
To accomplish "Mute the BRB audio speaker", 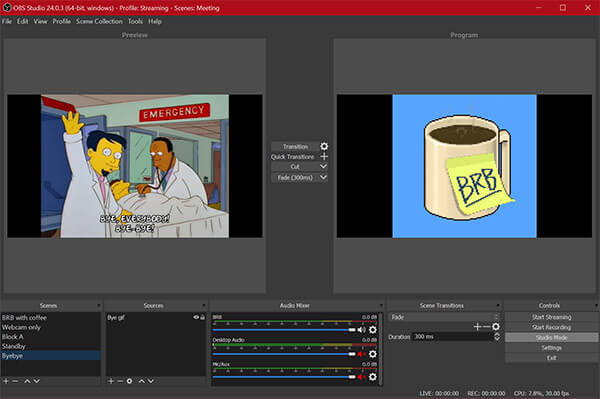I will point(361,330).
